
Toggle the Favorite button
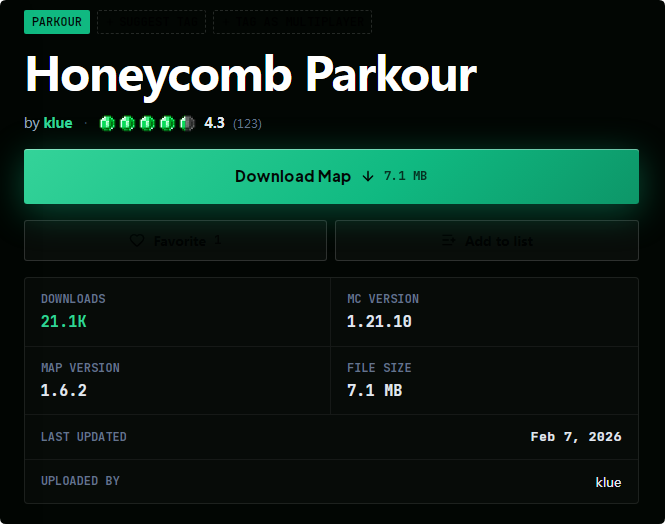175,240
